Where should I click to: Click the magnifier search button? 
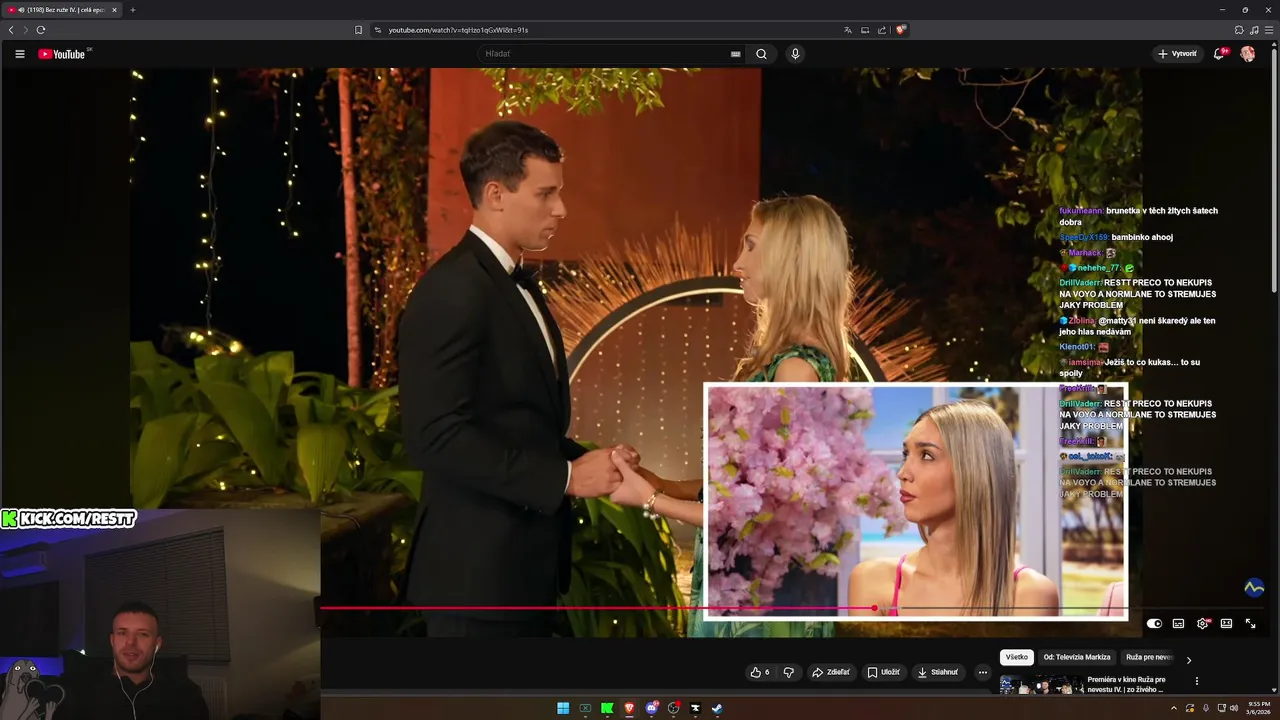761,54
